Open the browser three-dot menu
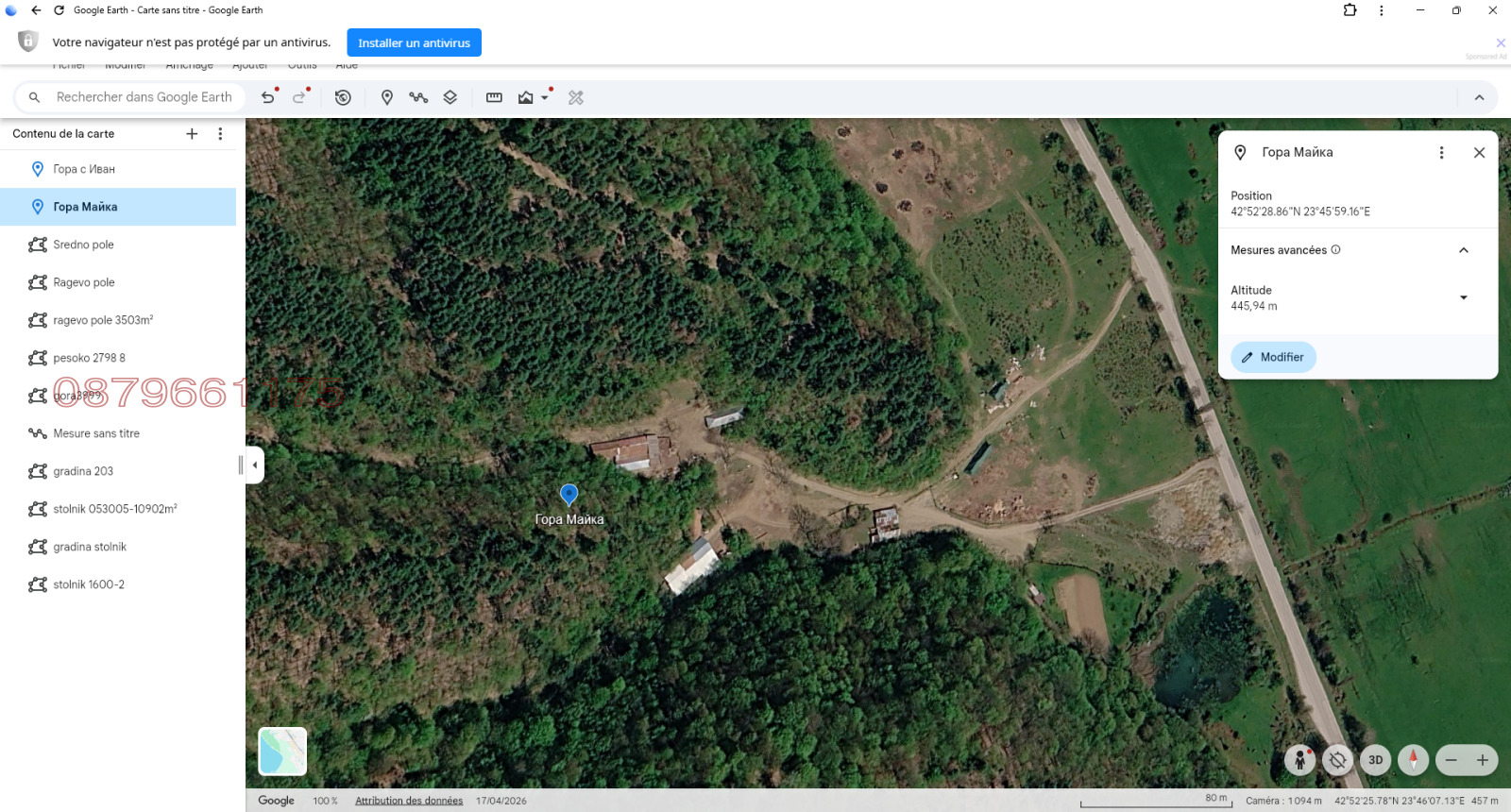Viewport: 1511px width, 812px height. [x=1382, y=10]
